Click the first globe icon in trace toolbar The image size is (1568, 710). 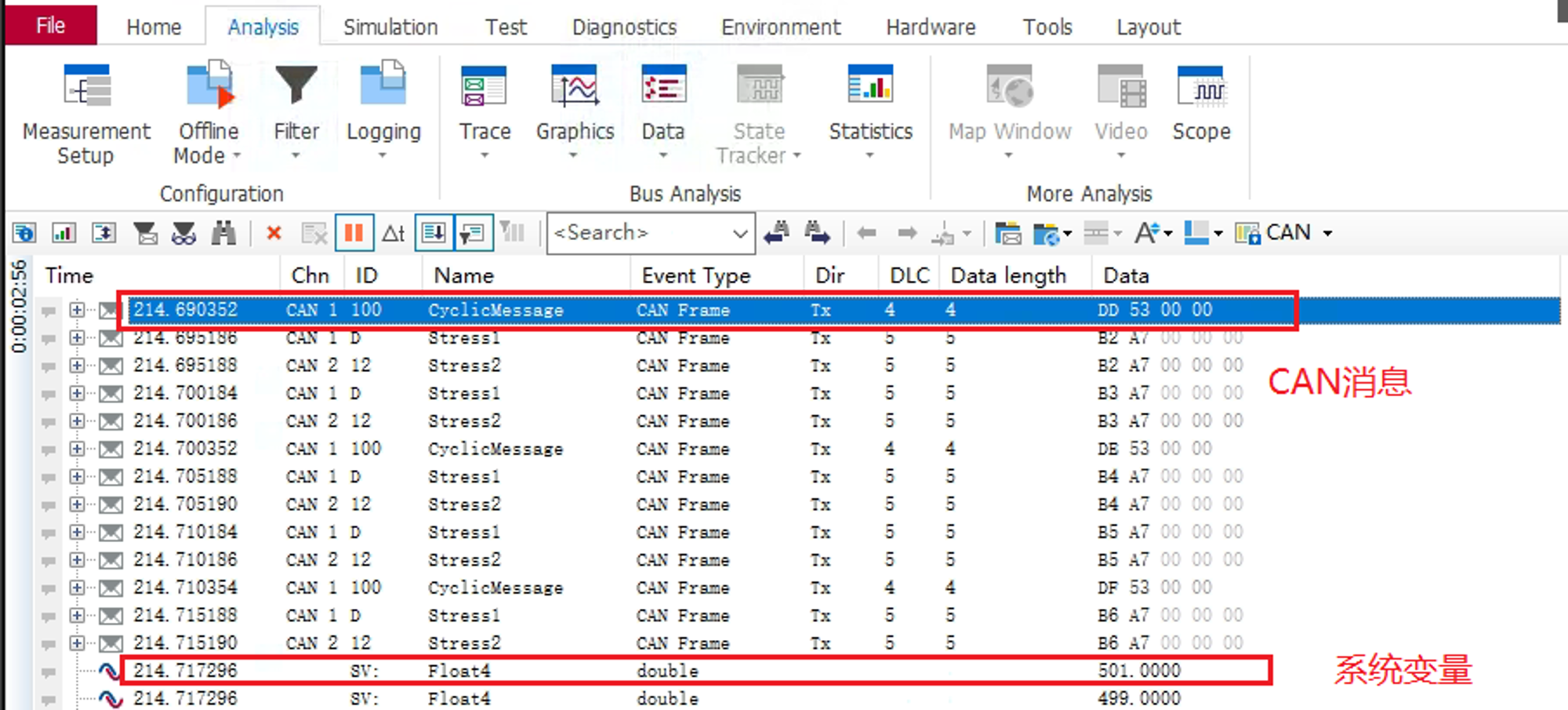[x=24, y=233]
